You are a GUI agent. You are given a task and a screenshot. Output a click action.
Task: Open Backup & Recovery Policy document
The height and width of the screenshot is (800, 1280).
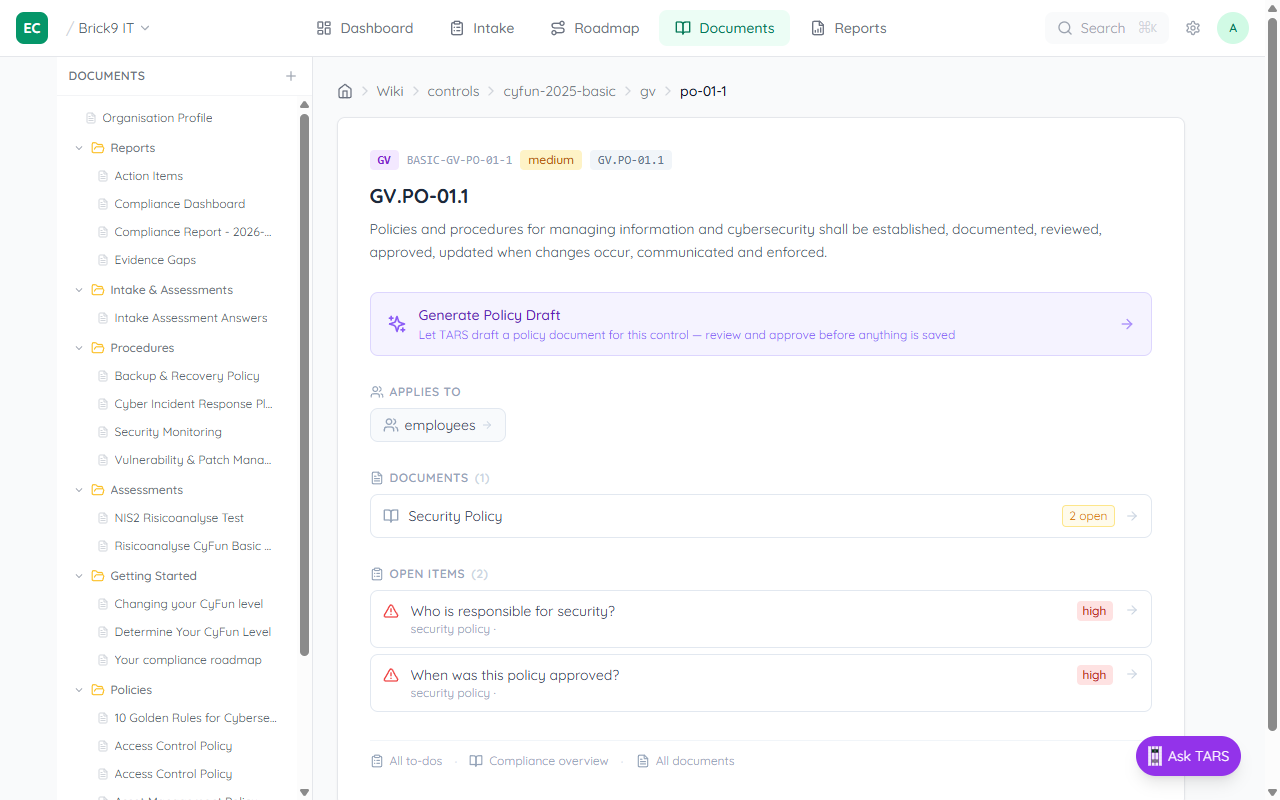click(187, 376)
